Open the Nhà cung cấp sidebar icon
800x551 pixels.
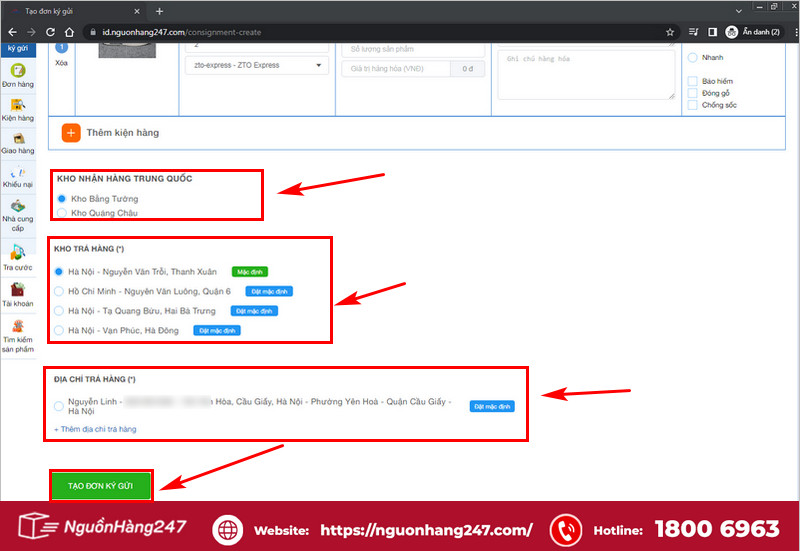coord(18,206)
